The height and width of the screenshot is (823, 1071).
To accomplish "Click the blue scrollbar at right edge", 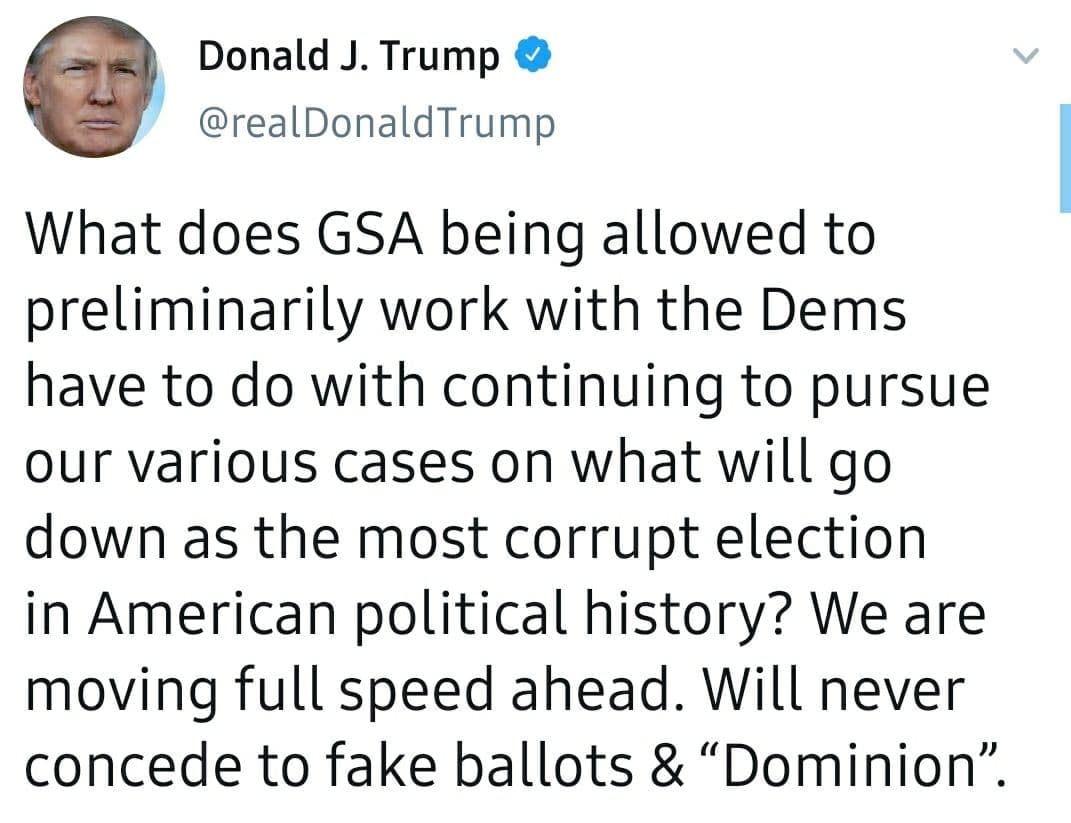I will click(x=1065, y=157).
